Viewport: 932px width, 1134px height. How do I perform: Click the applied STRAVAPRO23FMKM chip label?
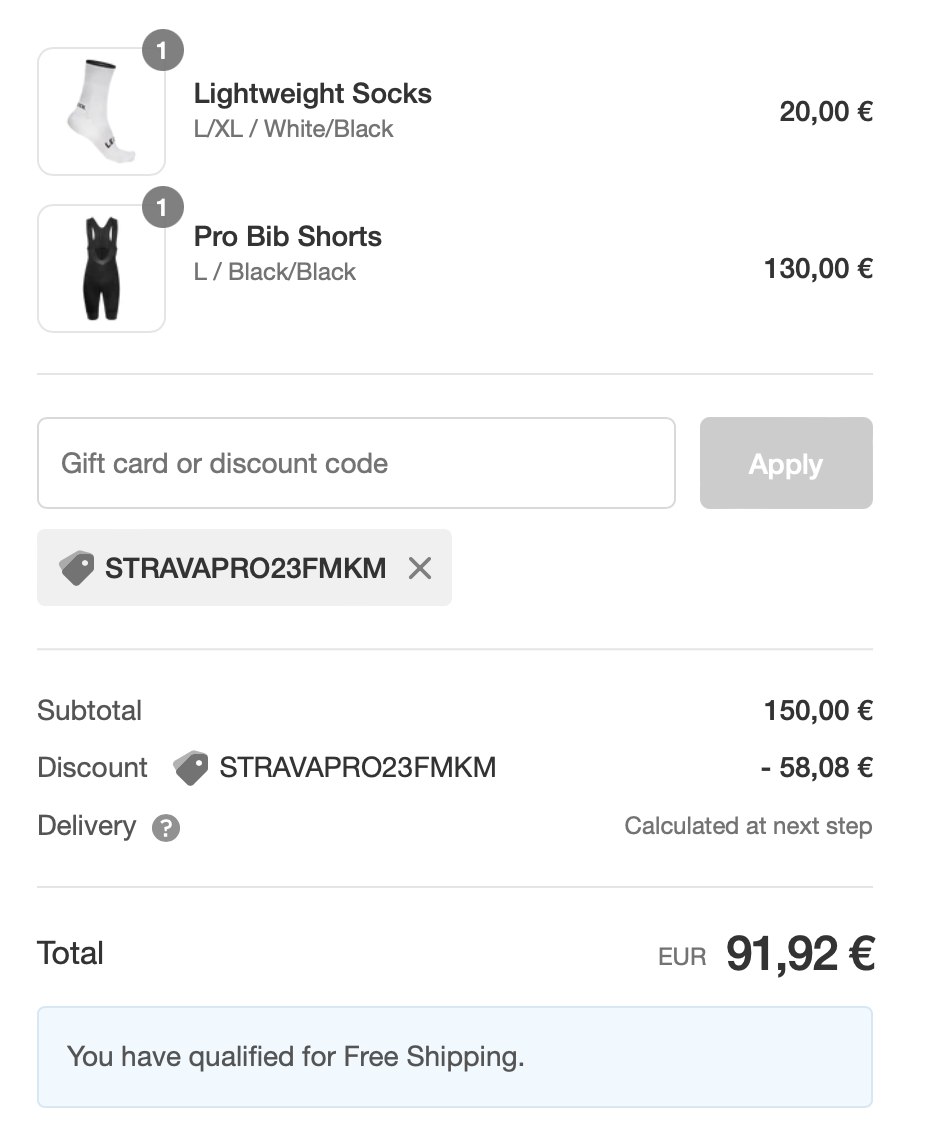(245, 568)
